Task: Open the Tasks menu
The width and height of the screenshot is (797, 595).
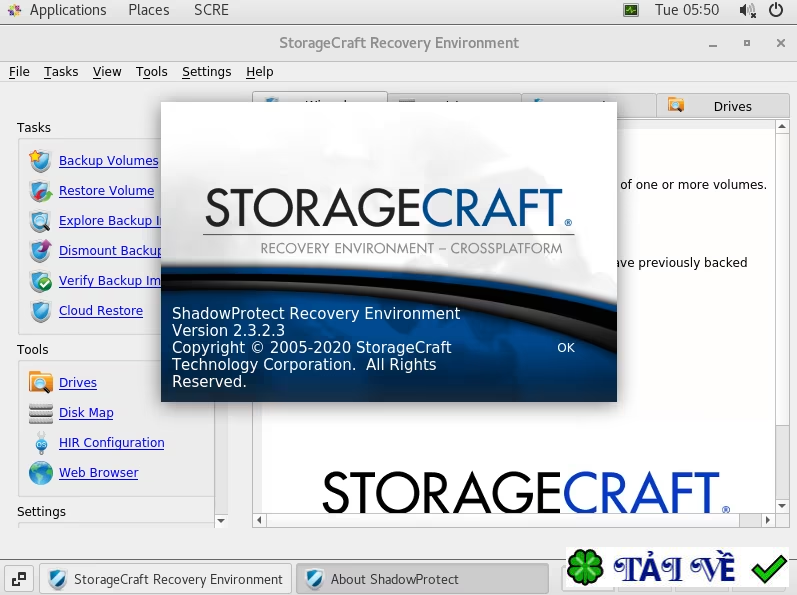Action: [x=61, y=72]
